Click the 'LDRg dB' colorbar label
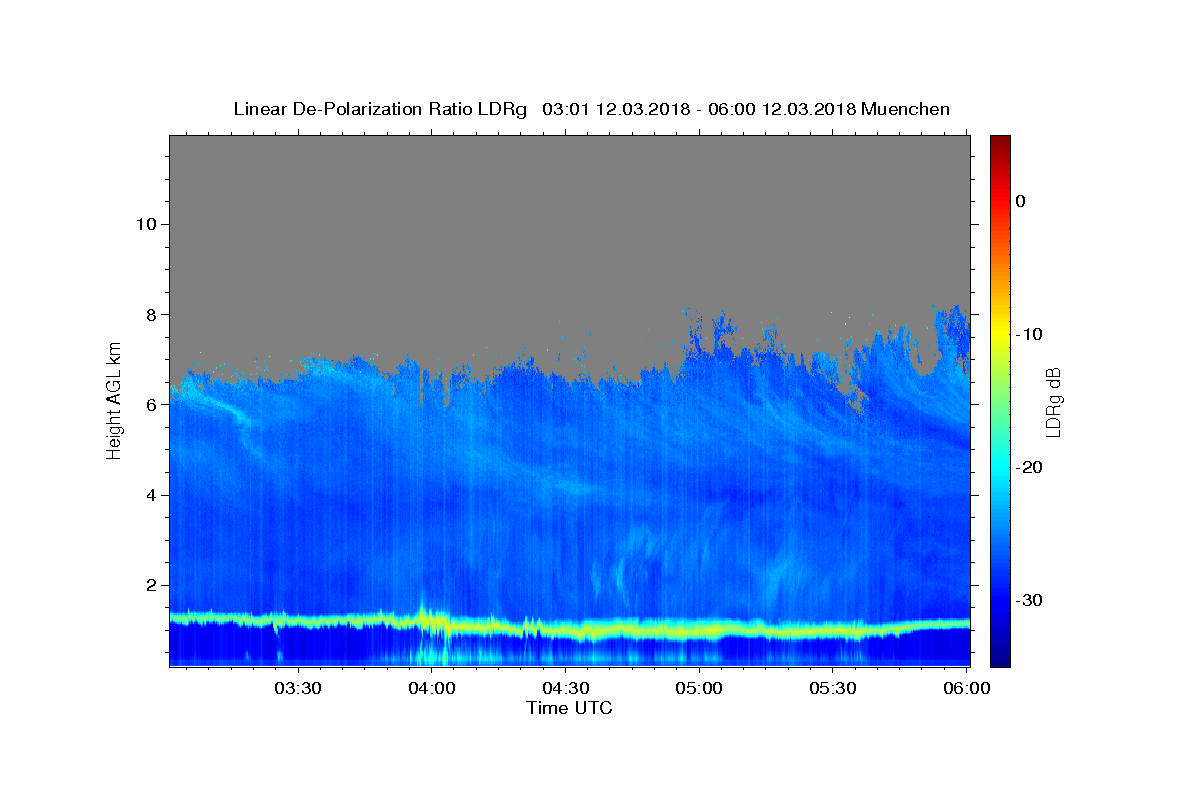Viewport: 1200px width, 800px height. [x=1052, y=401]
